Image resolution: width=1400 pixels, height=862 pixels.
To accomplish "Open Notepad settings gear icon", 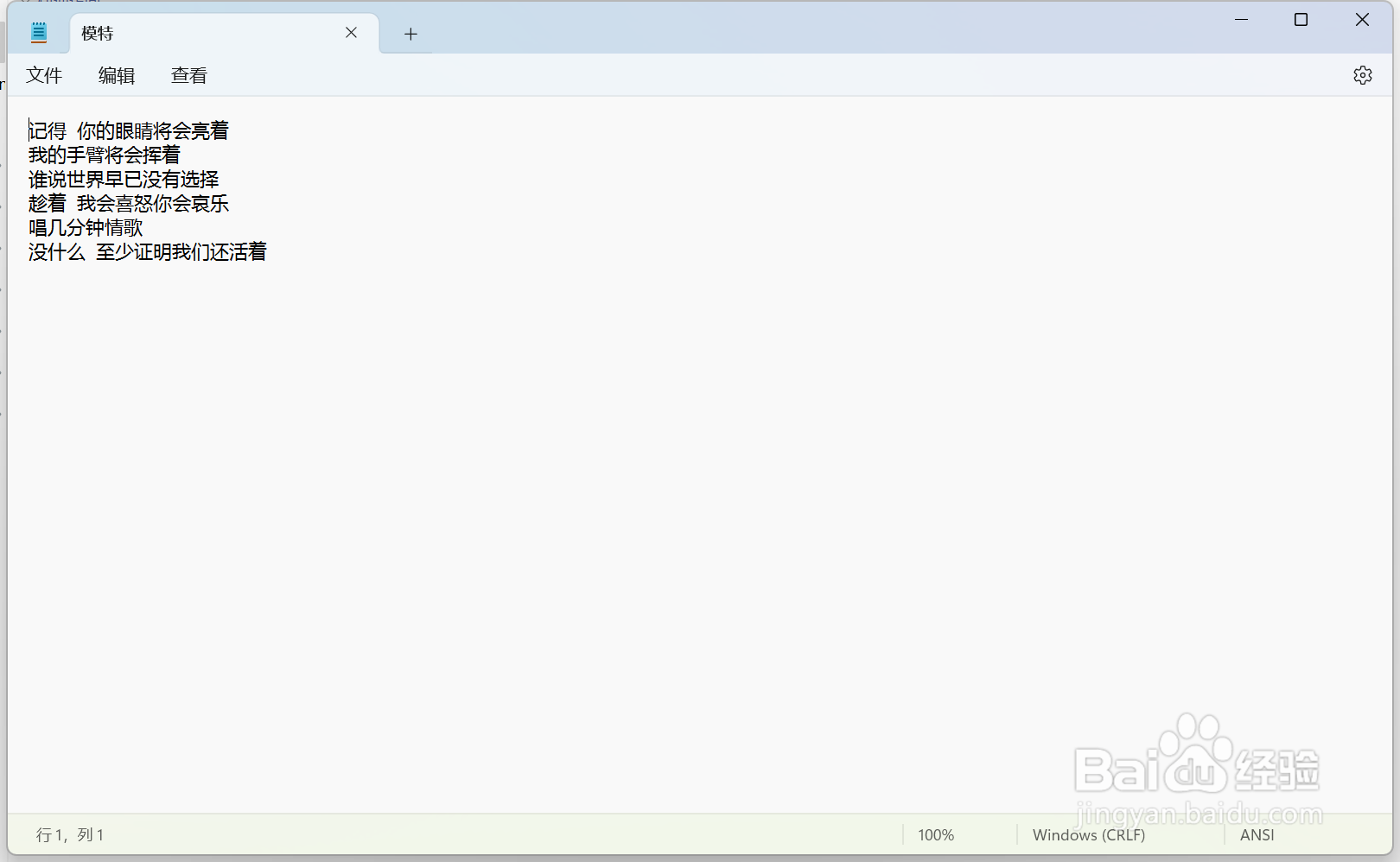I will coord(1363,75).
